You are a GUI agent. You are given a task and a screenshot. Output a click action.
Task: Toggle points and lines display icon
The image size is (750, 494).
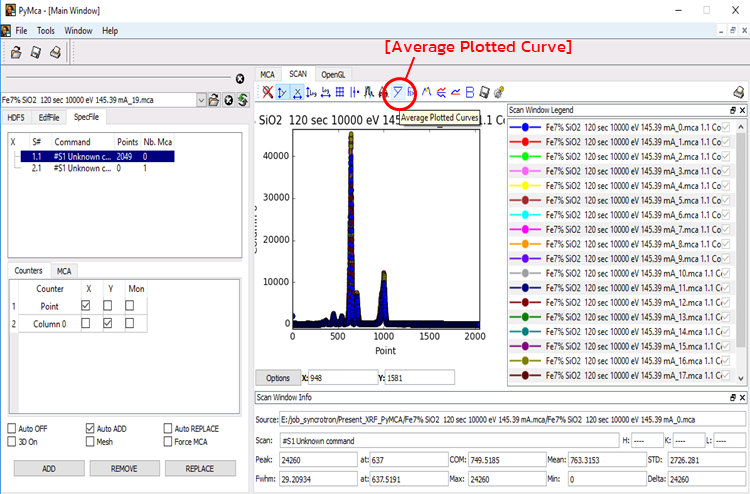(354, 92)
